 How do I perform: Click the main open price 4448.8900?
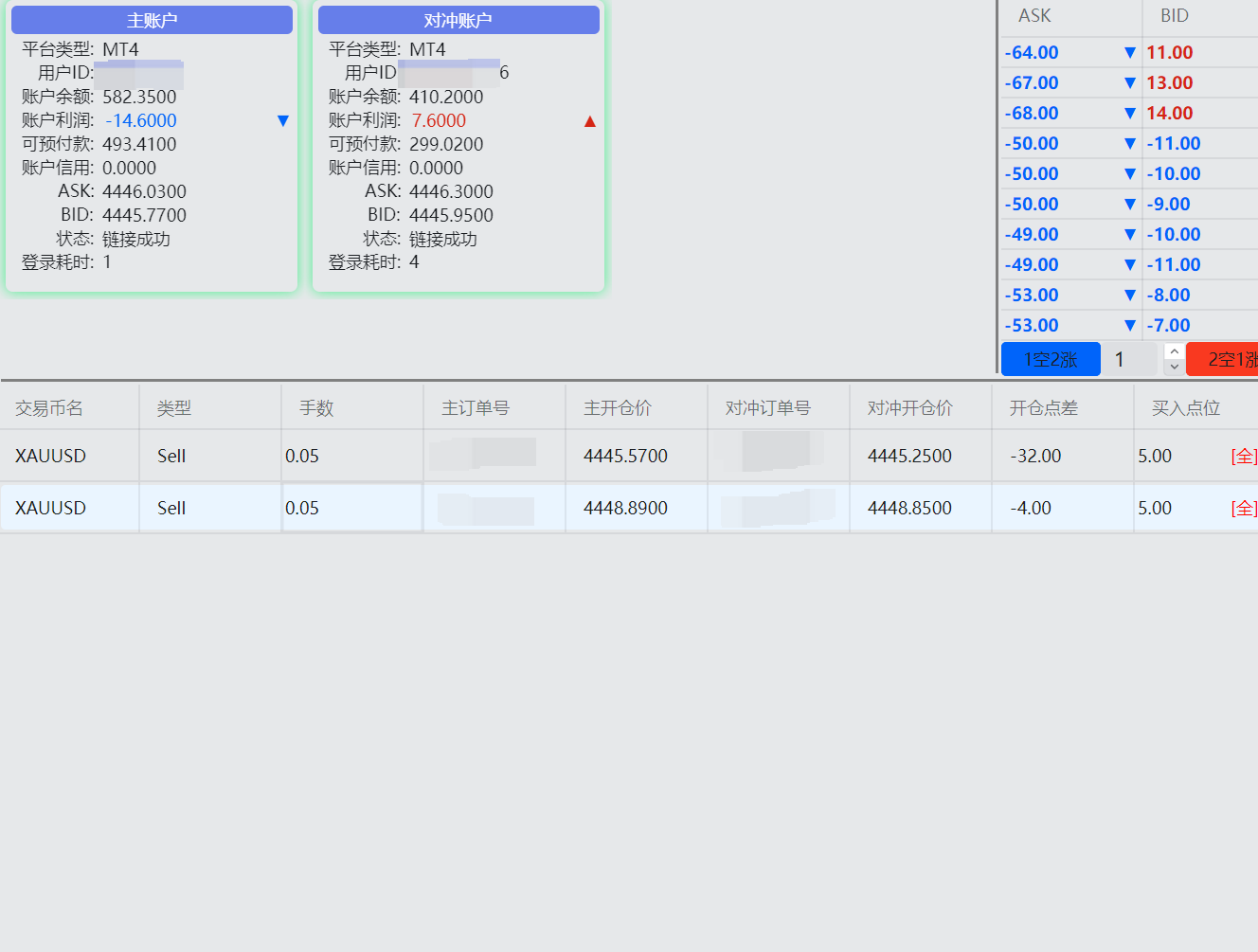(625, 509)
